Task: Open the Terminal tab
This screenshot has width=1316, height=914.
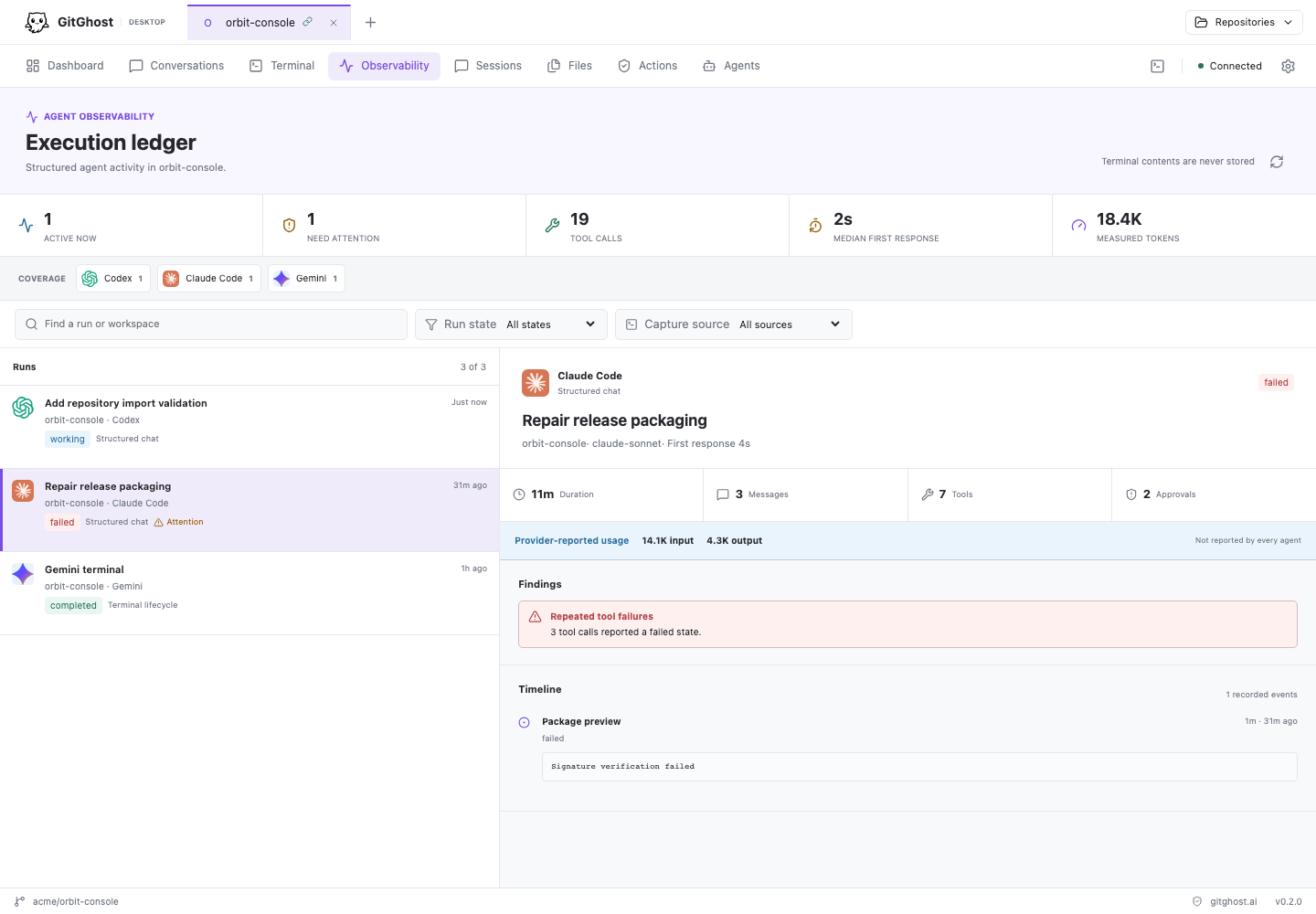Action: 281,66
